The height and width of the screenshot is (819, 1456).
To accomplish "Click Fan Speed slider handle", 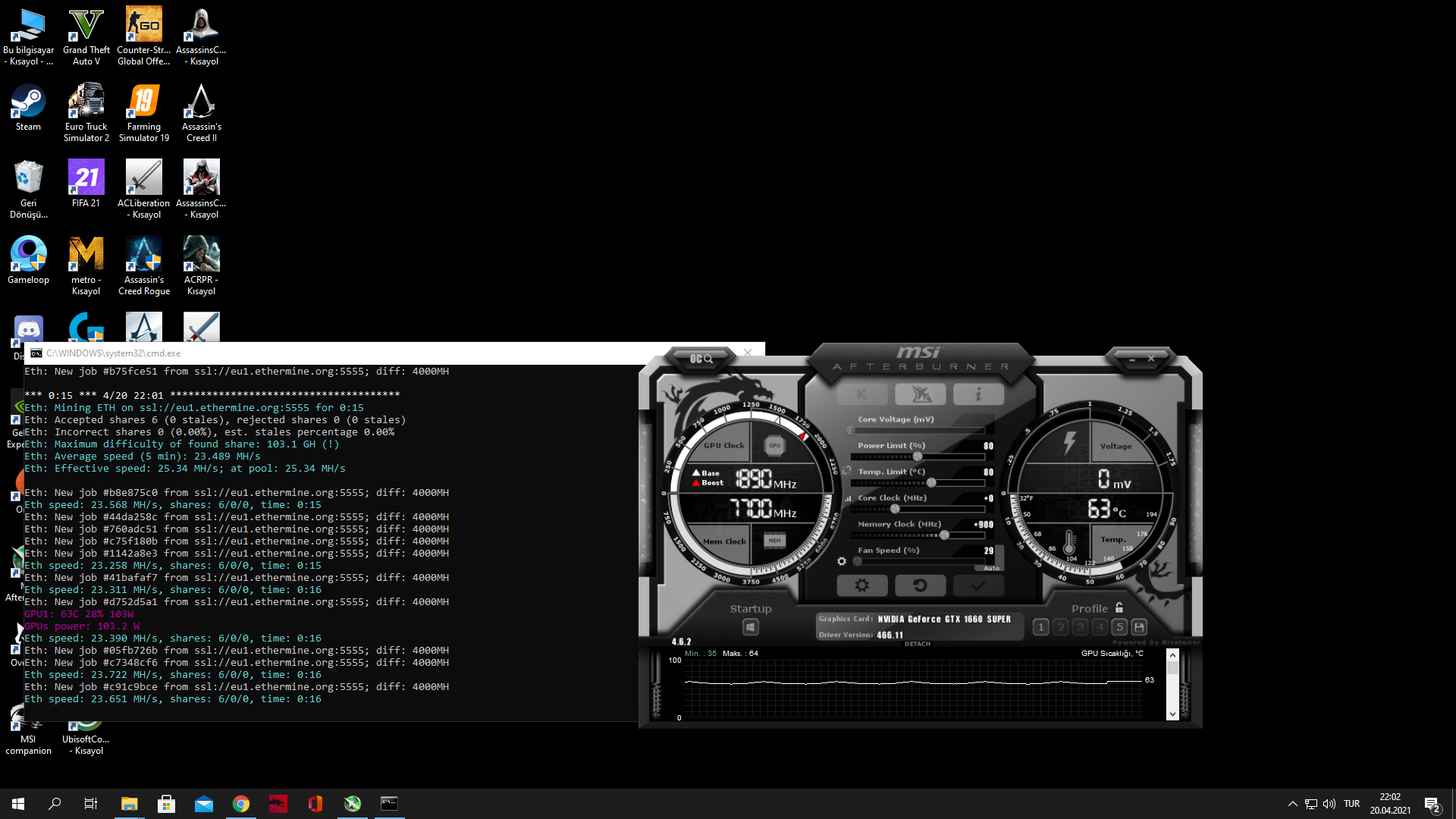I will pos(858,561).
